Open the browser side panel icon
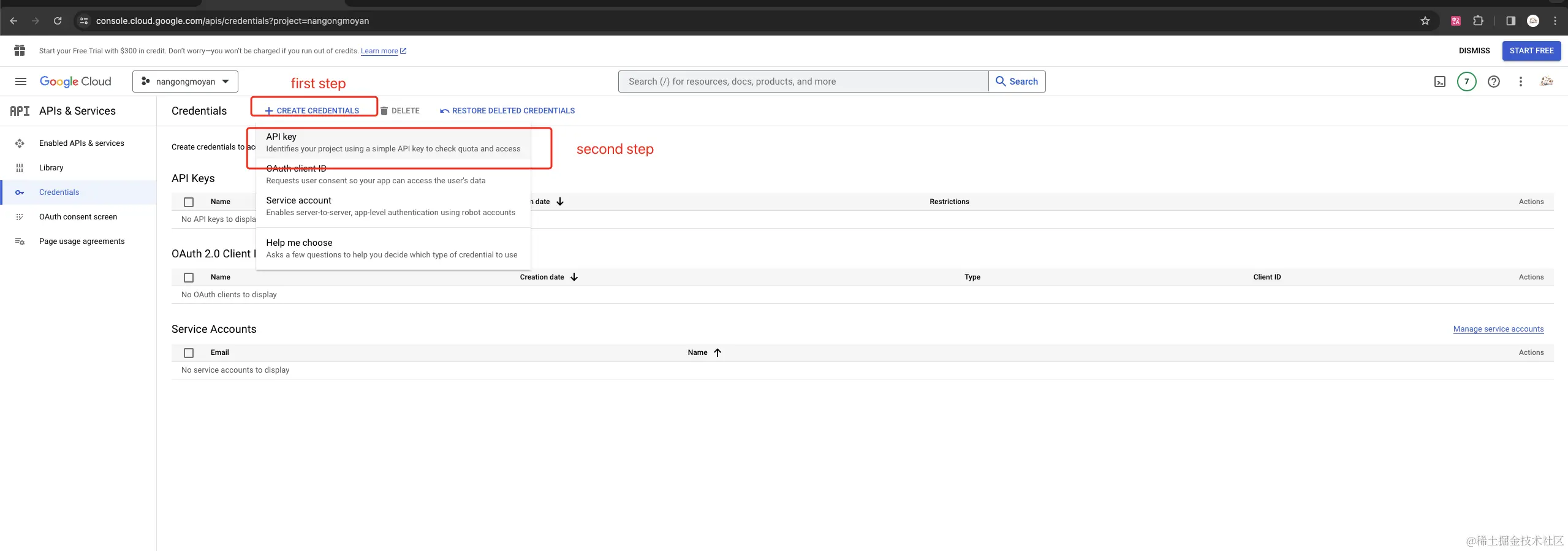The width and height of the screenshot is (1568, 551). pyautogui.click(x=1511, y=21)
